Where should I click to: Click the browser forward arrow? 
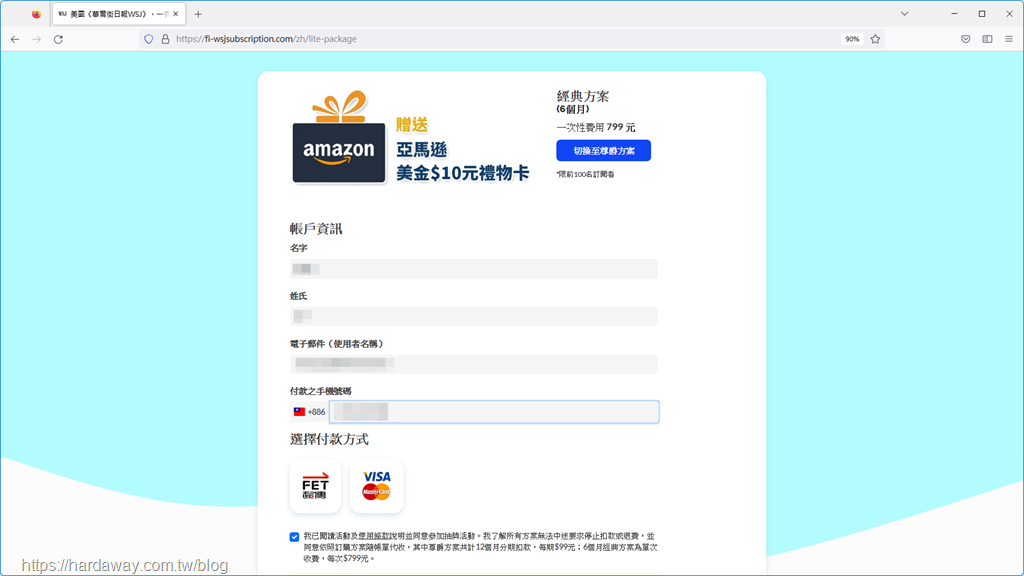point(37,39)
